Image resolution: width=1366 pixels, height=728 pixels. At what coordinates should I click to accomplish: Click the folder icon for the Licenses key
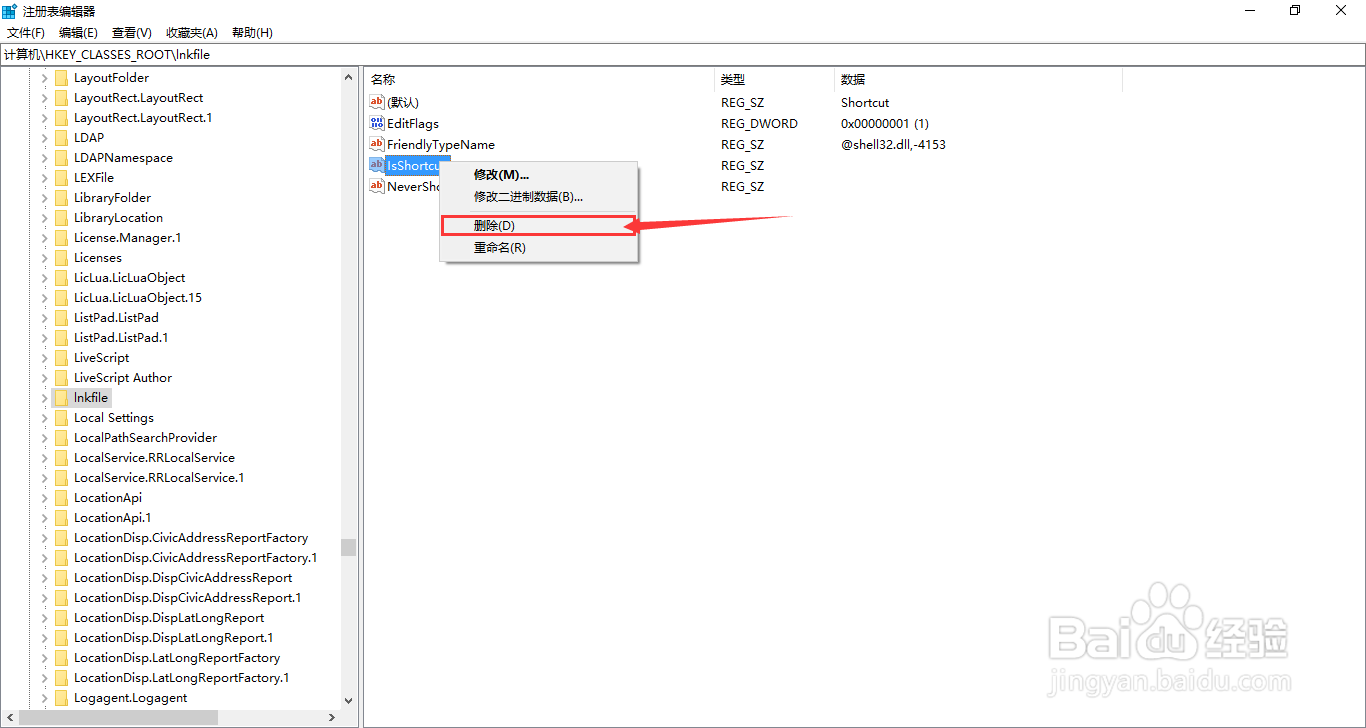[x=62, y=257]
